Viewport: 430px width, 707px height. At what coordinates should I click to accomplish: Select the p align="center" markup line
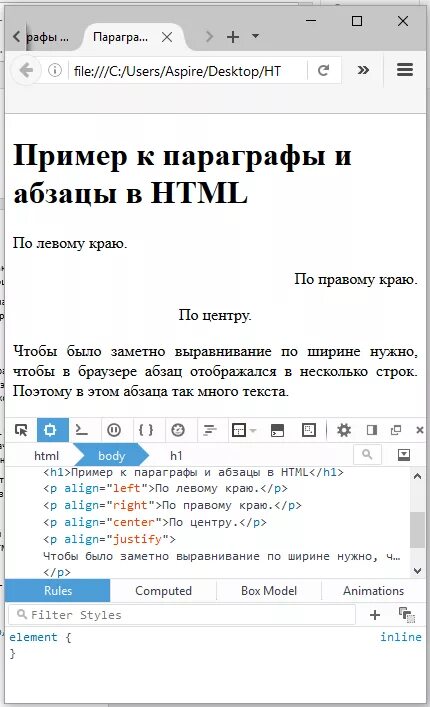click(x=155, y=523)
